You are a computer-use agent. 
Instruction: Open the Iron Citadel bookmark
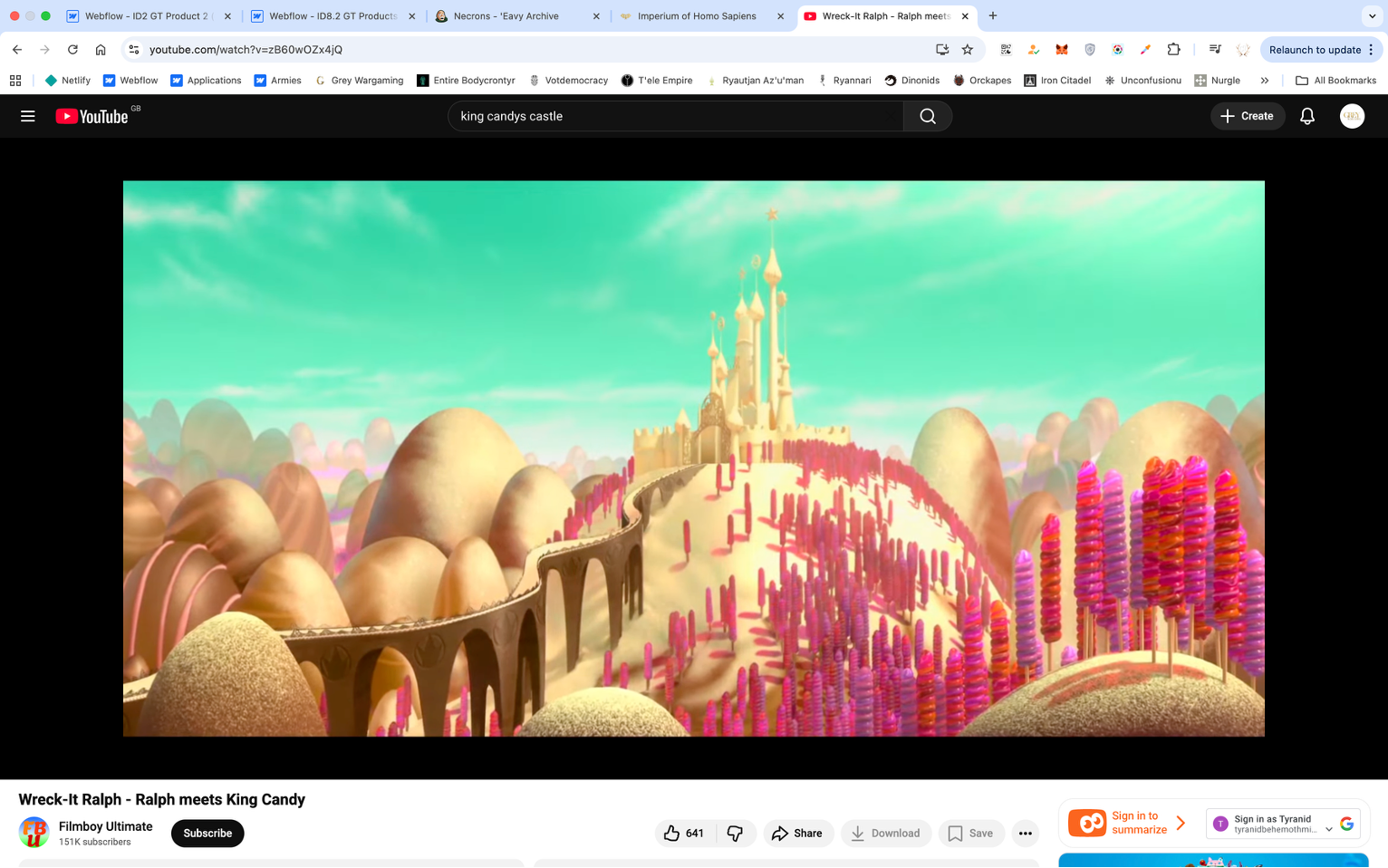point(1057,81)
